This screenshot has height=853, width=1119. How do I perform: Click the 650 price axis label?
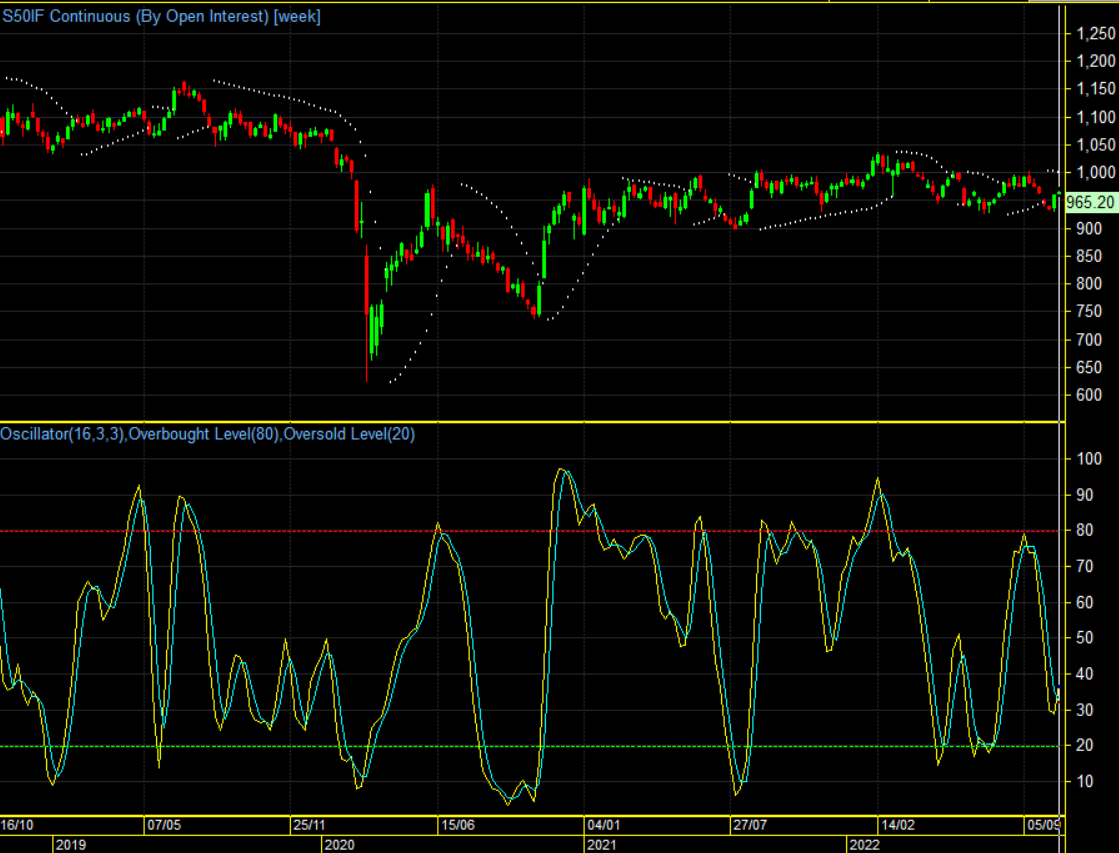coord(1088,368)
